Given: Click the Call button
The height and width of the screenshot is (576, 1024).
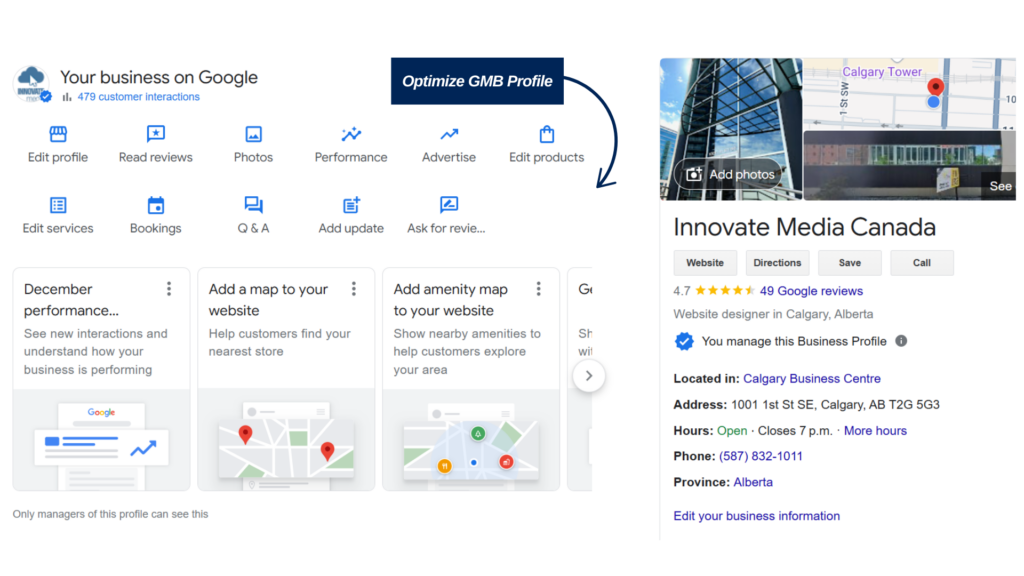Looking at the screenshot, I should click(x=921, y=263).
